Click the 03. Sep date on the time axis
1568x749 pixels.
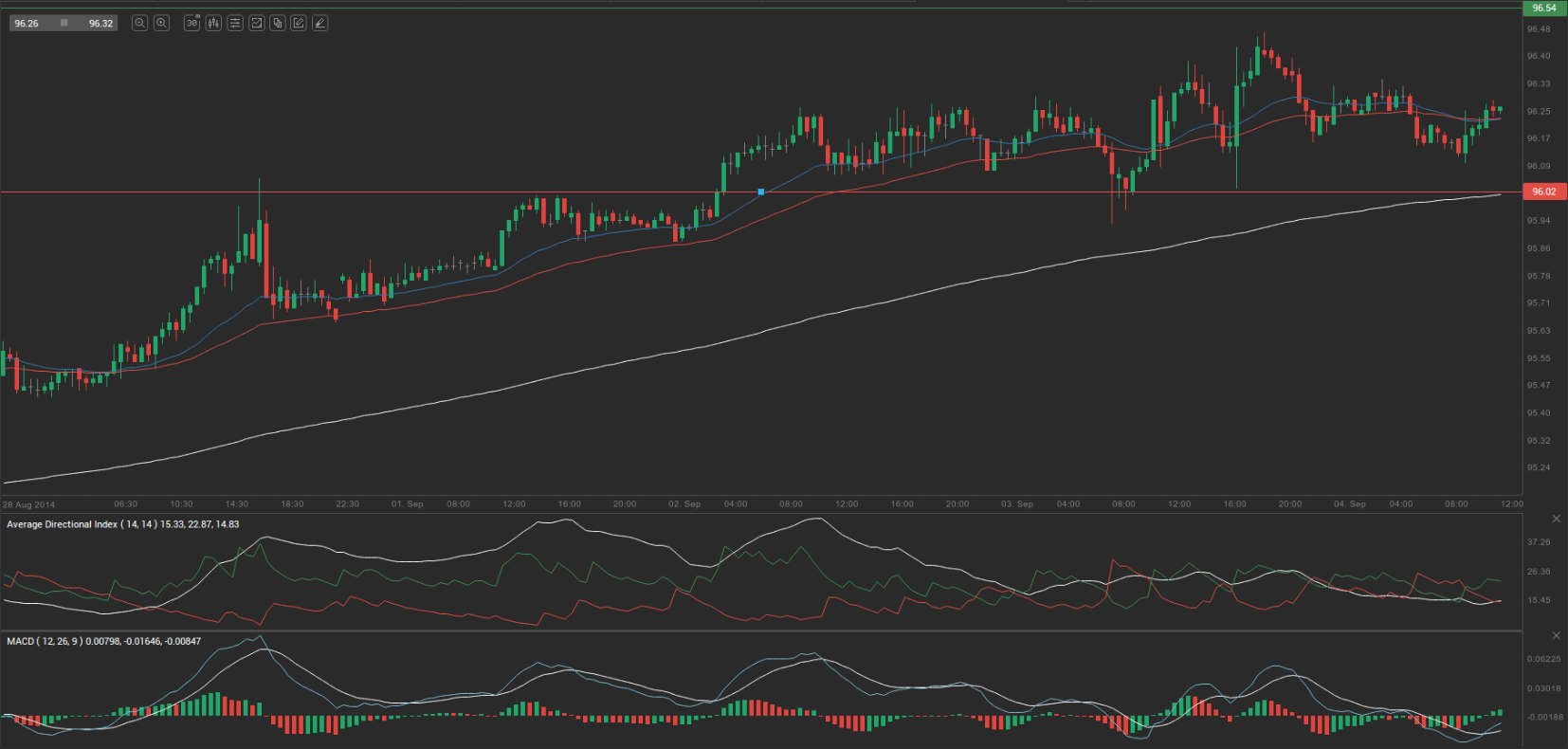[1016, 504]
